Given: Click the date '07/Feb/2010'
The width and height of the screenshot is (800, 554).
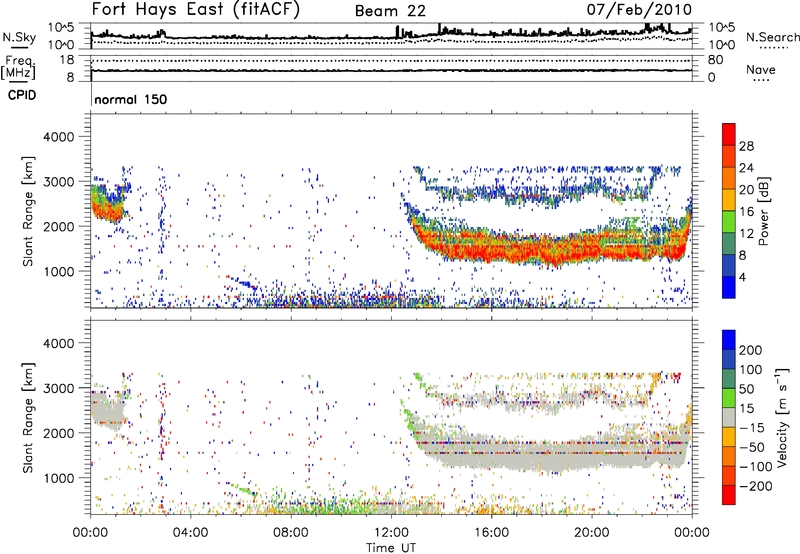Looking at the screenshot, I should click(639, 10).
